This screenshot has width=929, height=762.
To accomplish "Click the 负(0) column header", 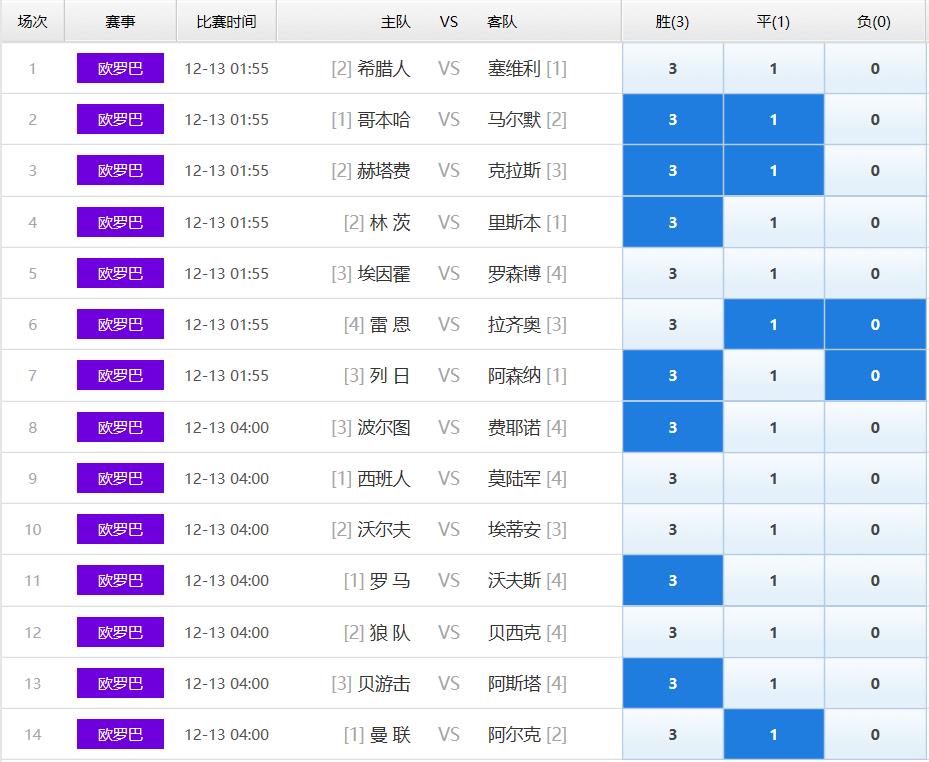I will [x=874, y=21].
